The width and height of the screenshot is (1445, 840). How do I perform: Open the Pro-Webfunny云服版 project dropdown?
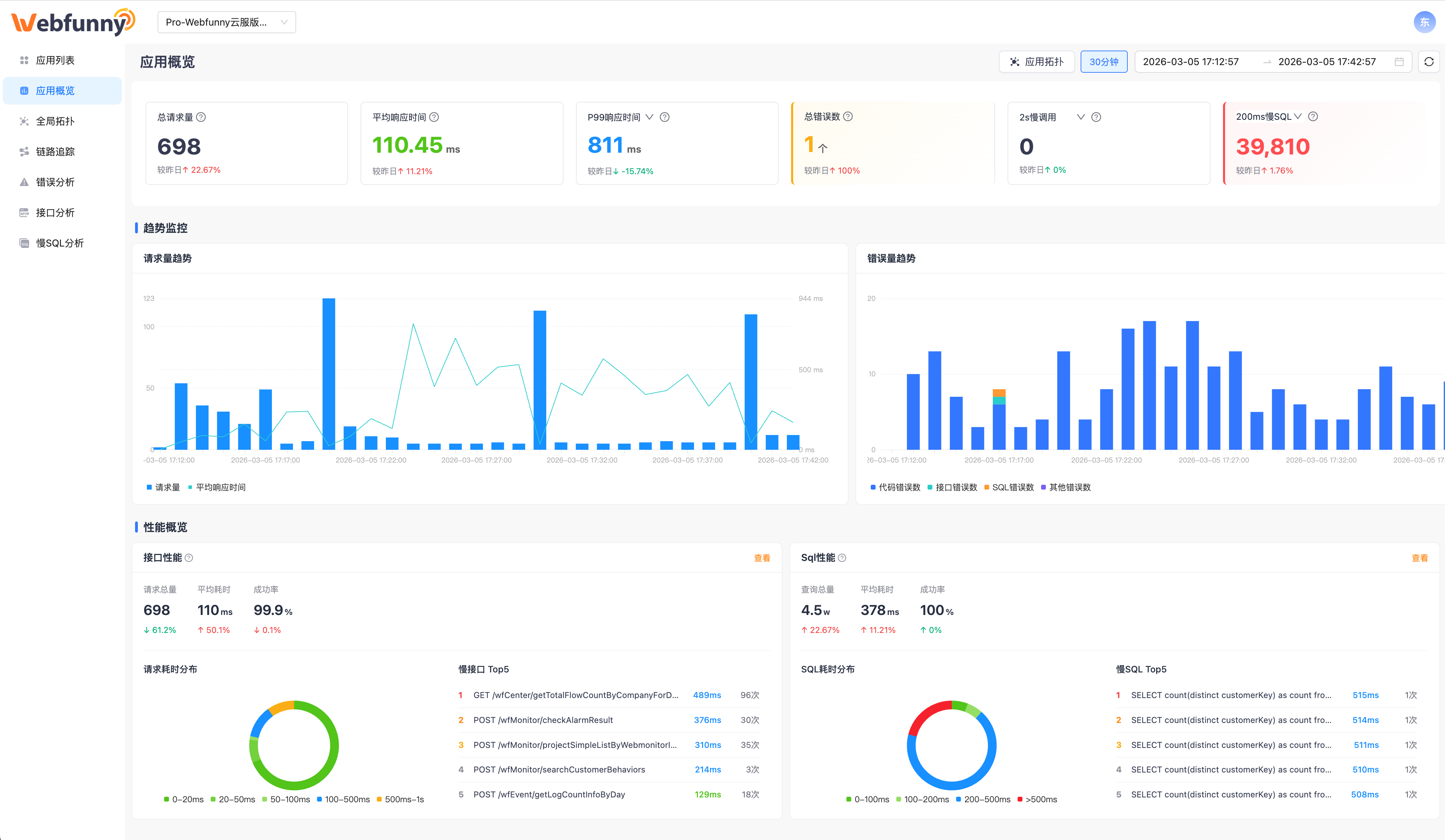coord(227,23)
